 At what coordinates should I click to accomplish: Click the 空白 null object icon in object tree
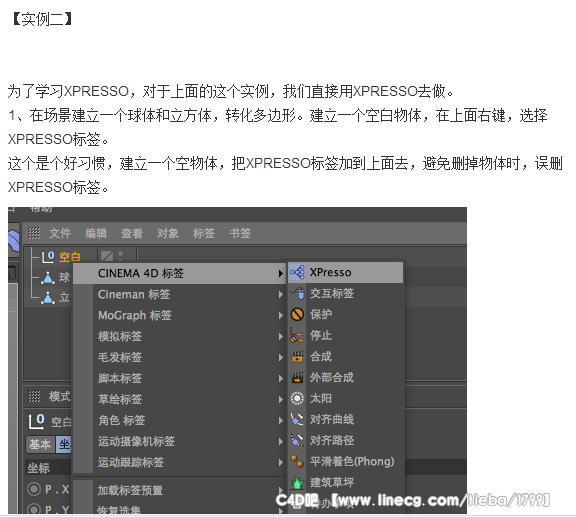click(48, 256)
